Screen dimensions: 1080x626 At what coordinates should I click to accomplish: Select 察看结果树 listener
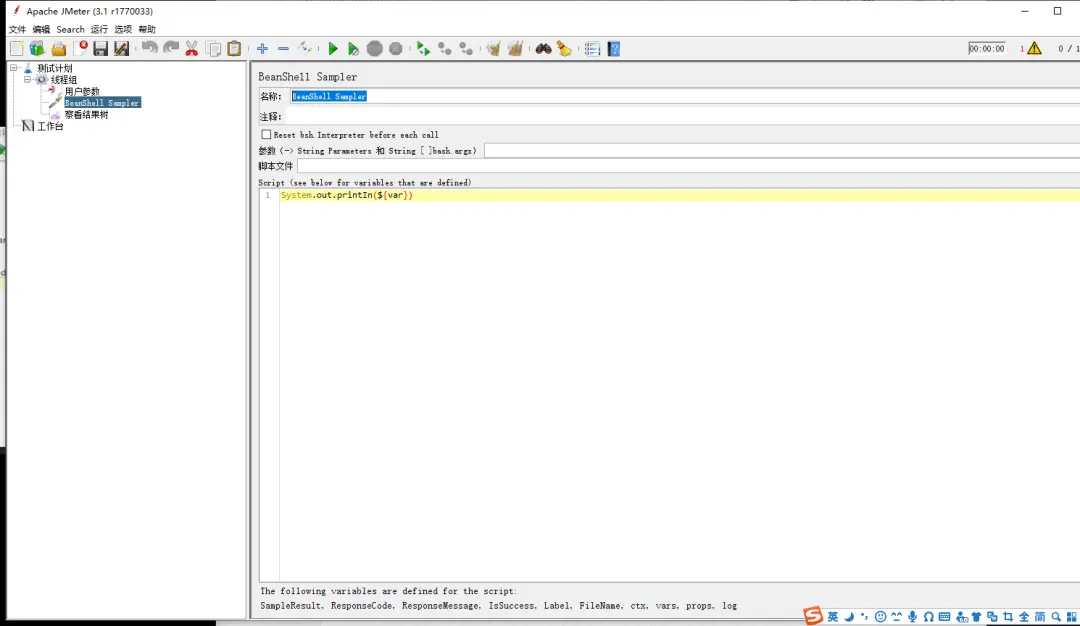coord(86,114)
